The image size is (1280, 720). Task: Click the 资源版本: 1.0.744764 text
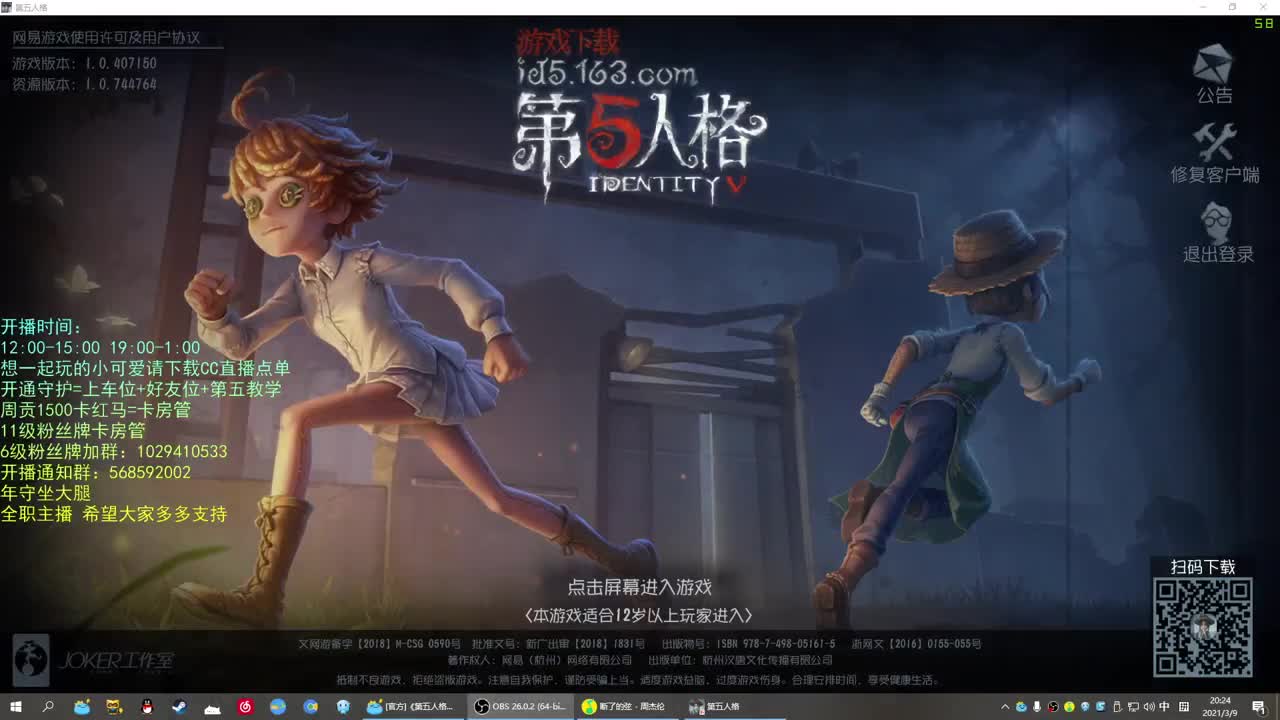84,85
